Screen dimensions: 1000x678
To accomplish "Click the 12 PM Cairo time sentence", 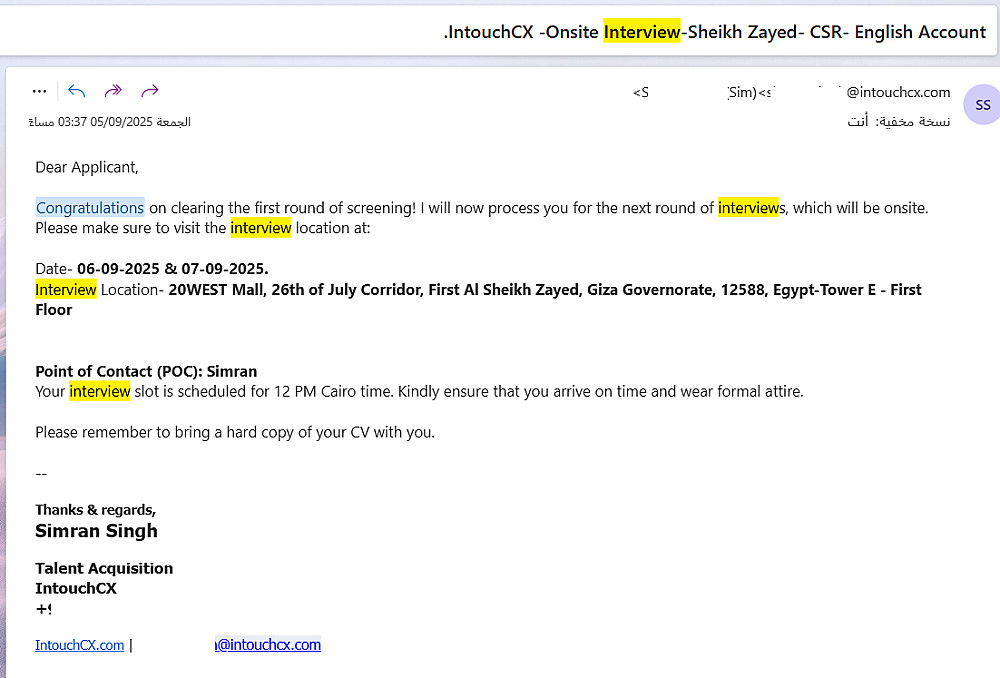I will point(419,391).
